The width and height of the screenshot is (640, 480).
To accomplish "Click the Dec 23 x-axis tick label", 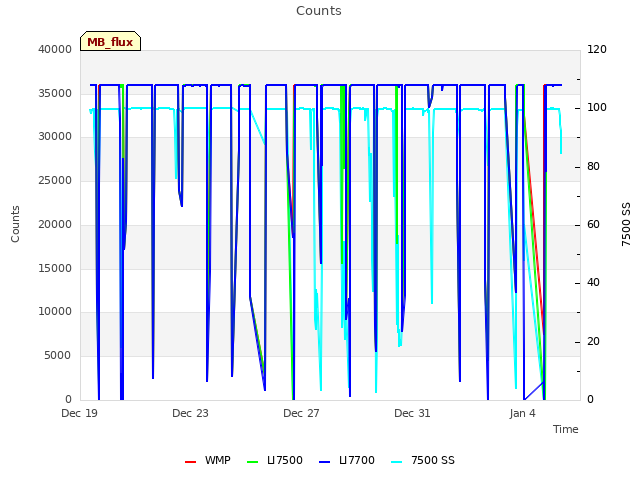I will pos(190,413).
